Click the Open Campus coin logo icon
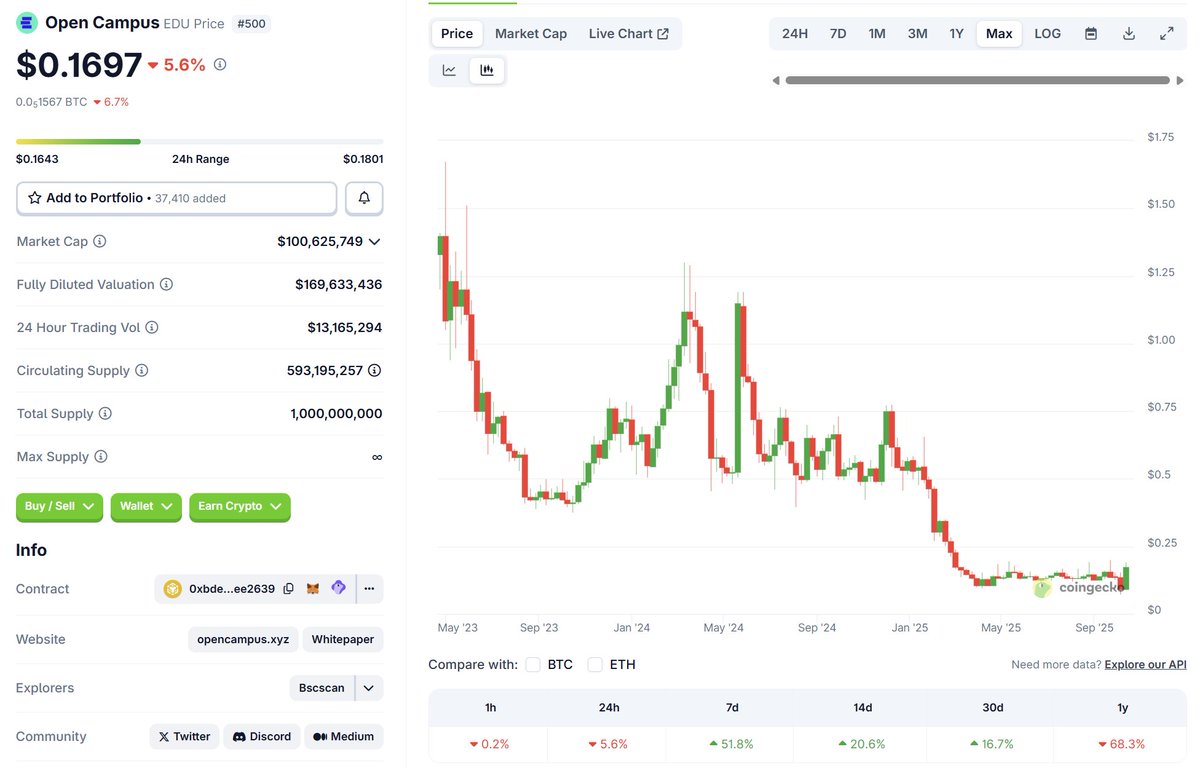Viewport: 1200px width, 768px height. point(27,23)
